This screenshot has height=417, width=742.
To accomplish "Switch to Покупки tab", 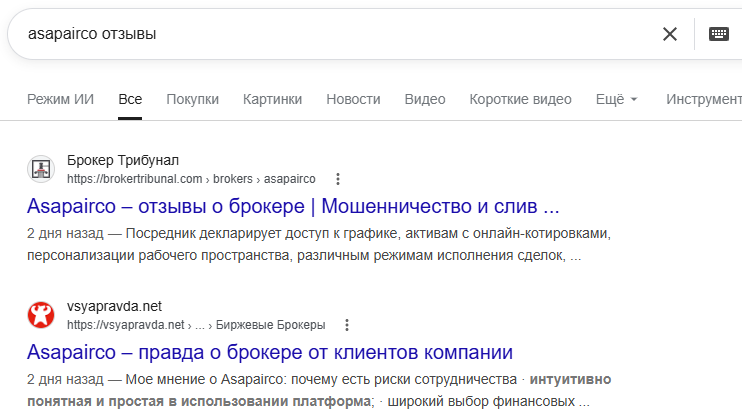I will 193,99.
